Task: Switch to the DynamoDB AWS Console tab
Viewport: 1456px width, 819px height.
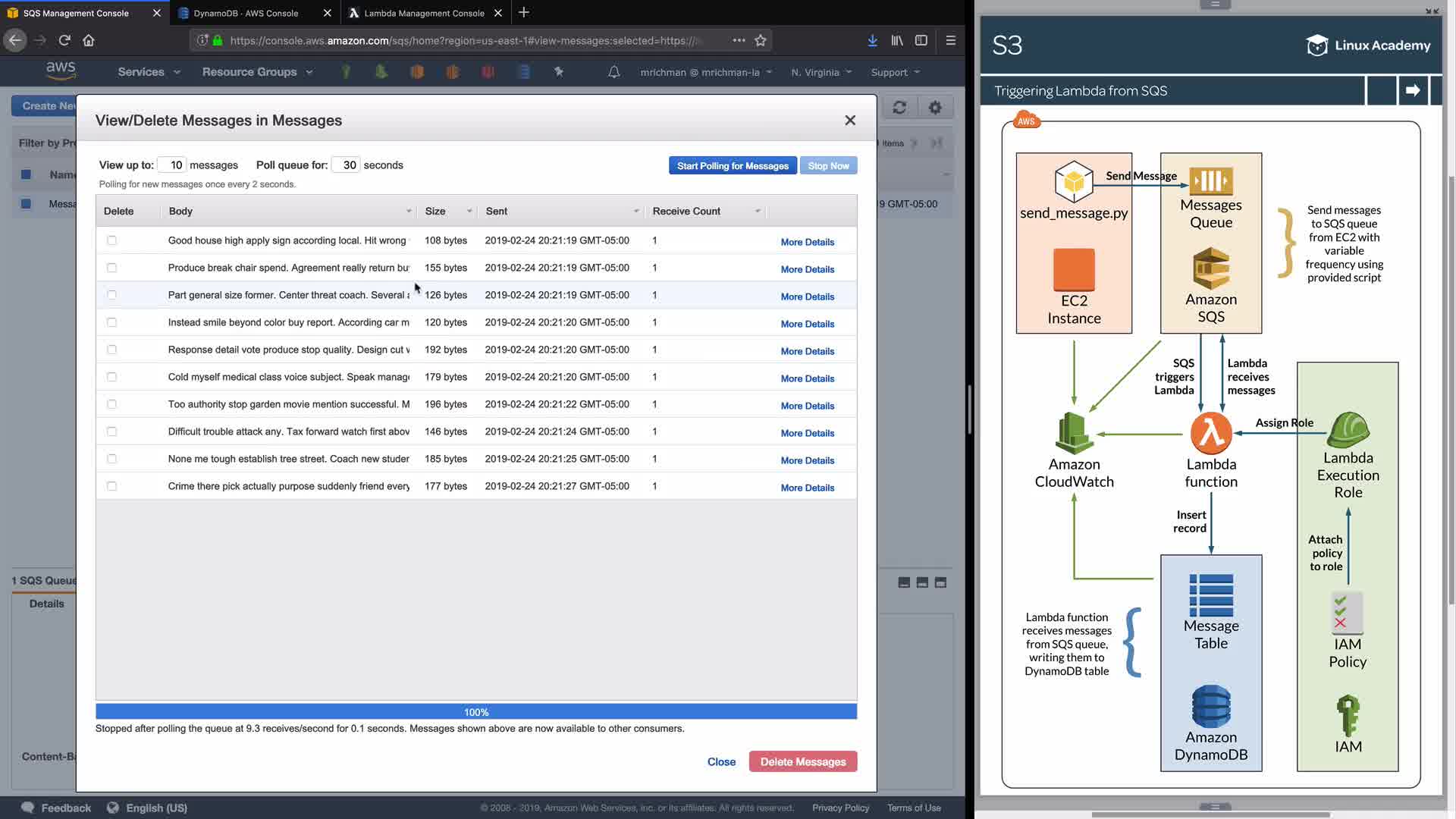Action: (246, 13)
